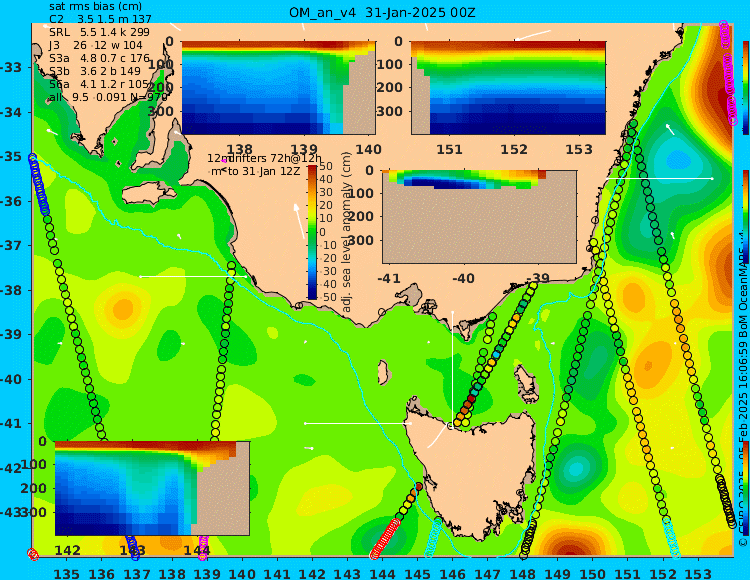Click the title text "OM_an_v4 31-Jan-2025 00Z"
This screenshot has height=580, width=750.
(x=382, y=13)
